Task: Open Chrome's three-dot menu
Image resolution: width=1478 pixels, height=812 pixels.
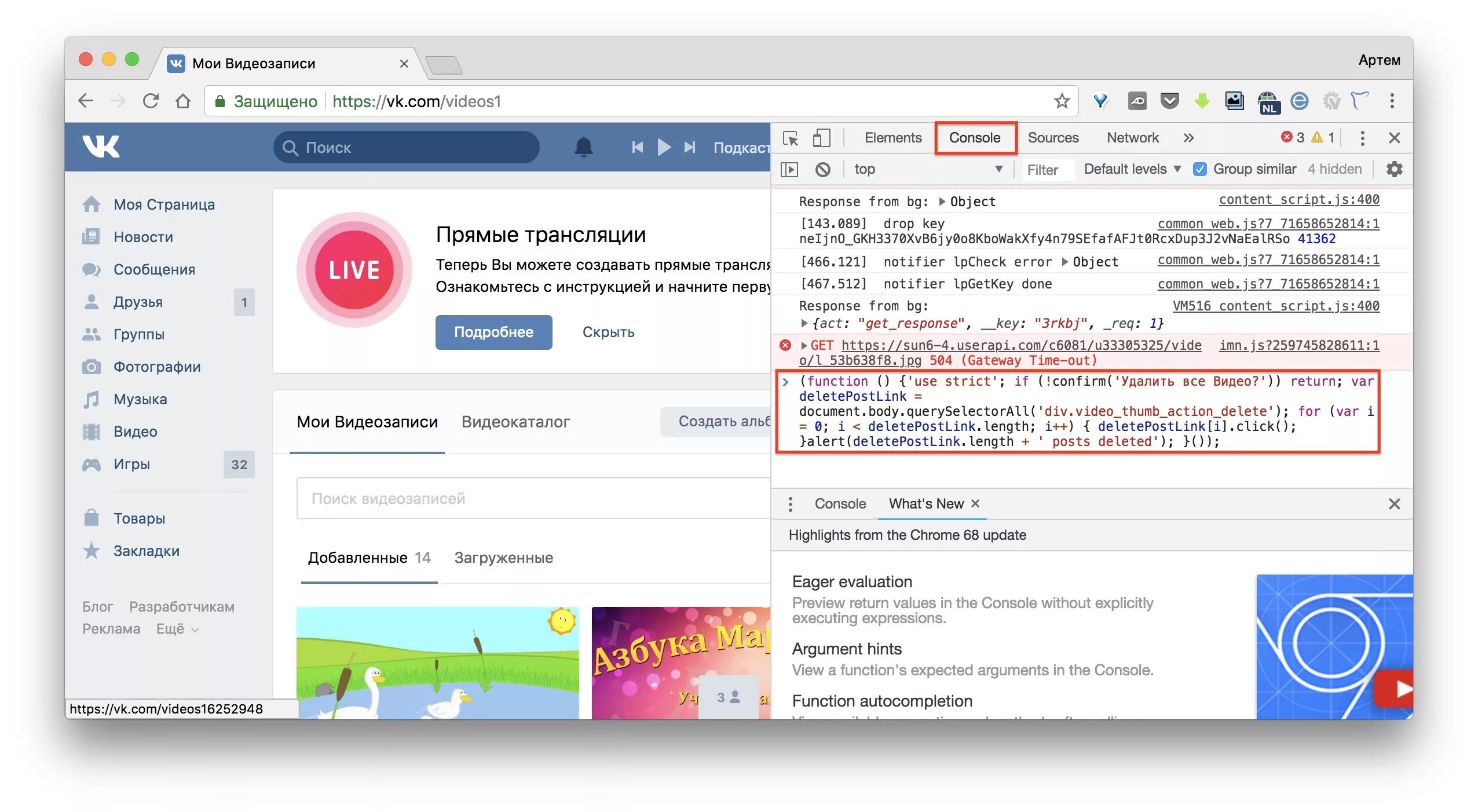Action: click(x=1392, y=101)
